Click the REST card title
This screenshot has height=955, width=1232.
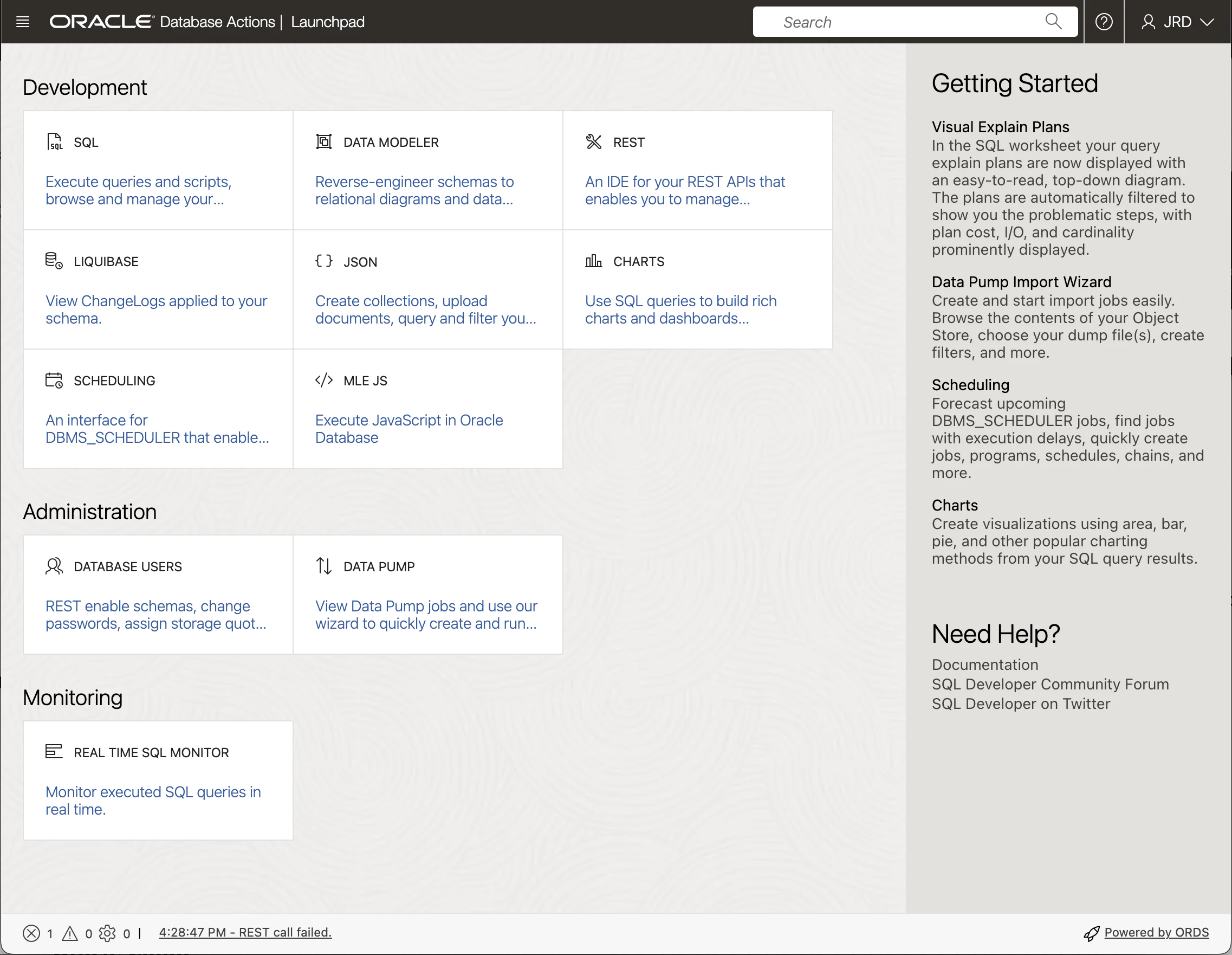(x=628, y=142)
